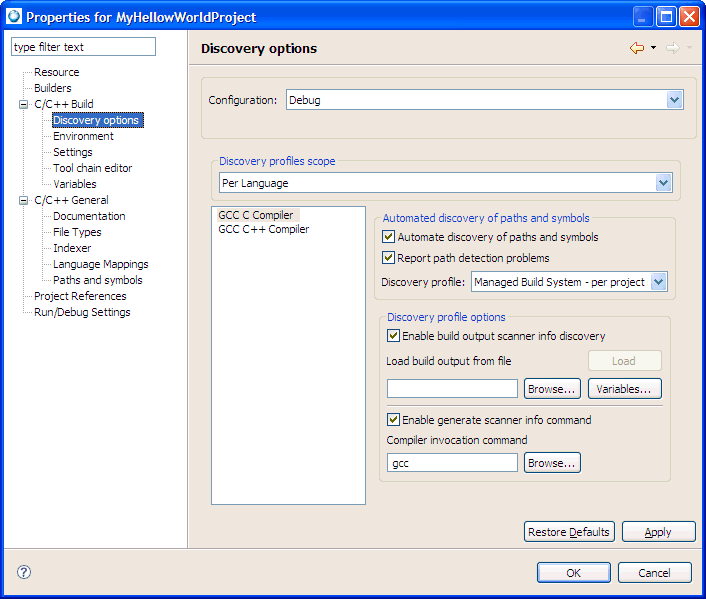Toggle Automate discovery of paths and symbols
The image size is (706, 599).
pos(389,238)
